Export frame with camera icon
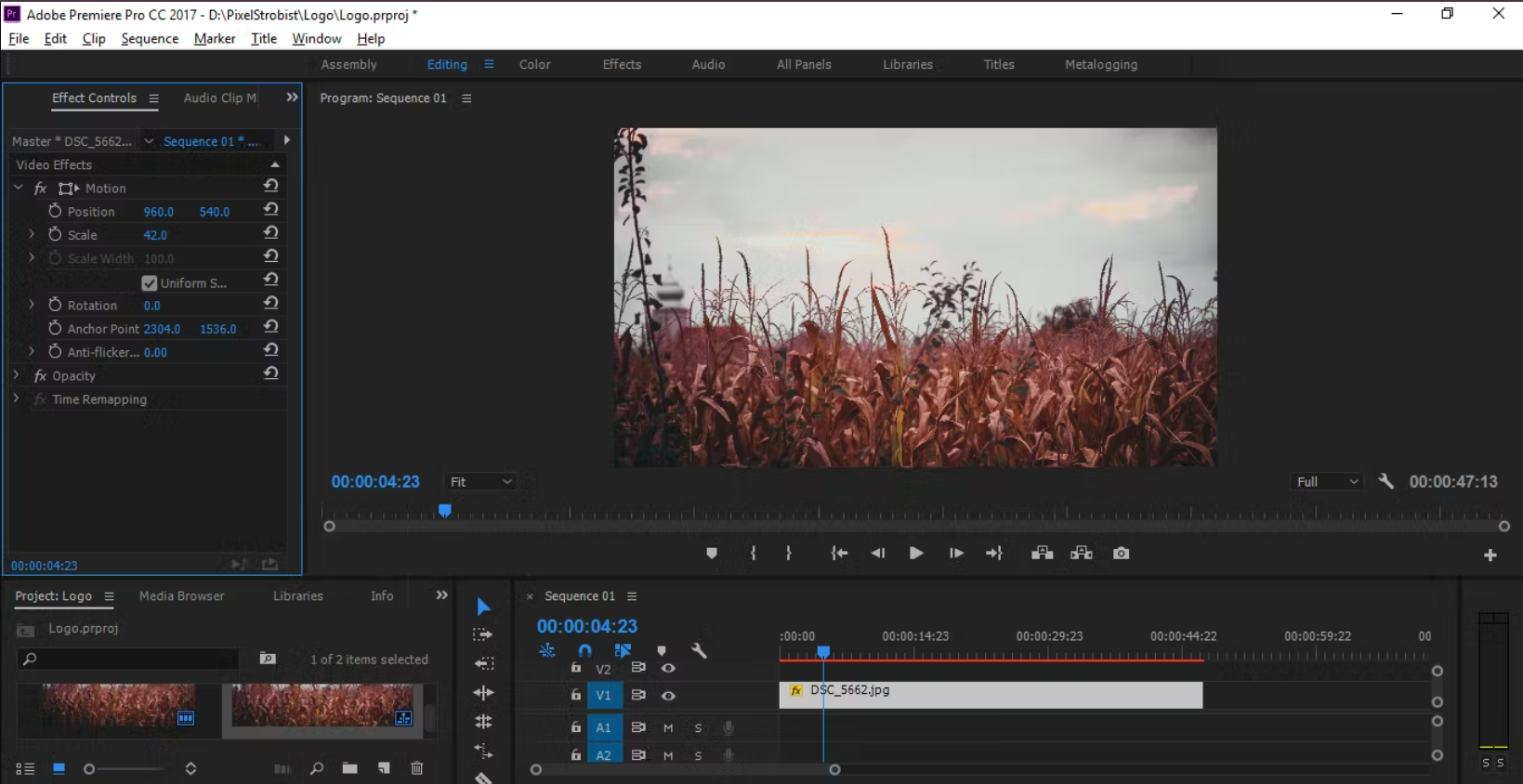The image size is (1523, 784). [x=1122, y=554]
